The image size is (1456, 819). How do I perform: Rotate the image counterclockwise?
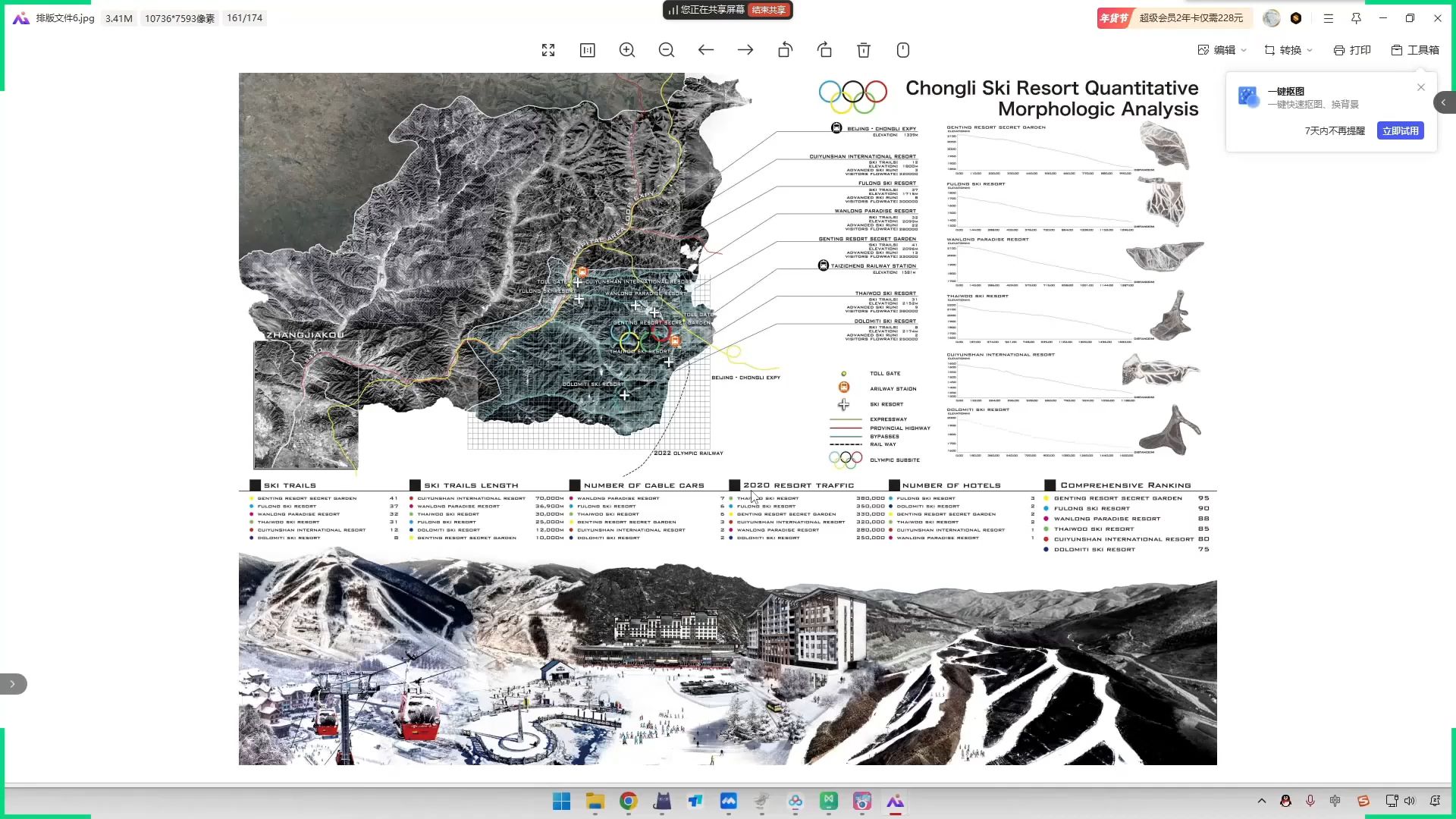coord(785,50)
